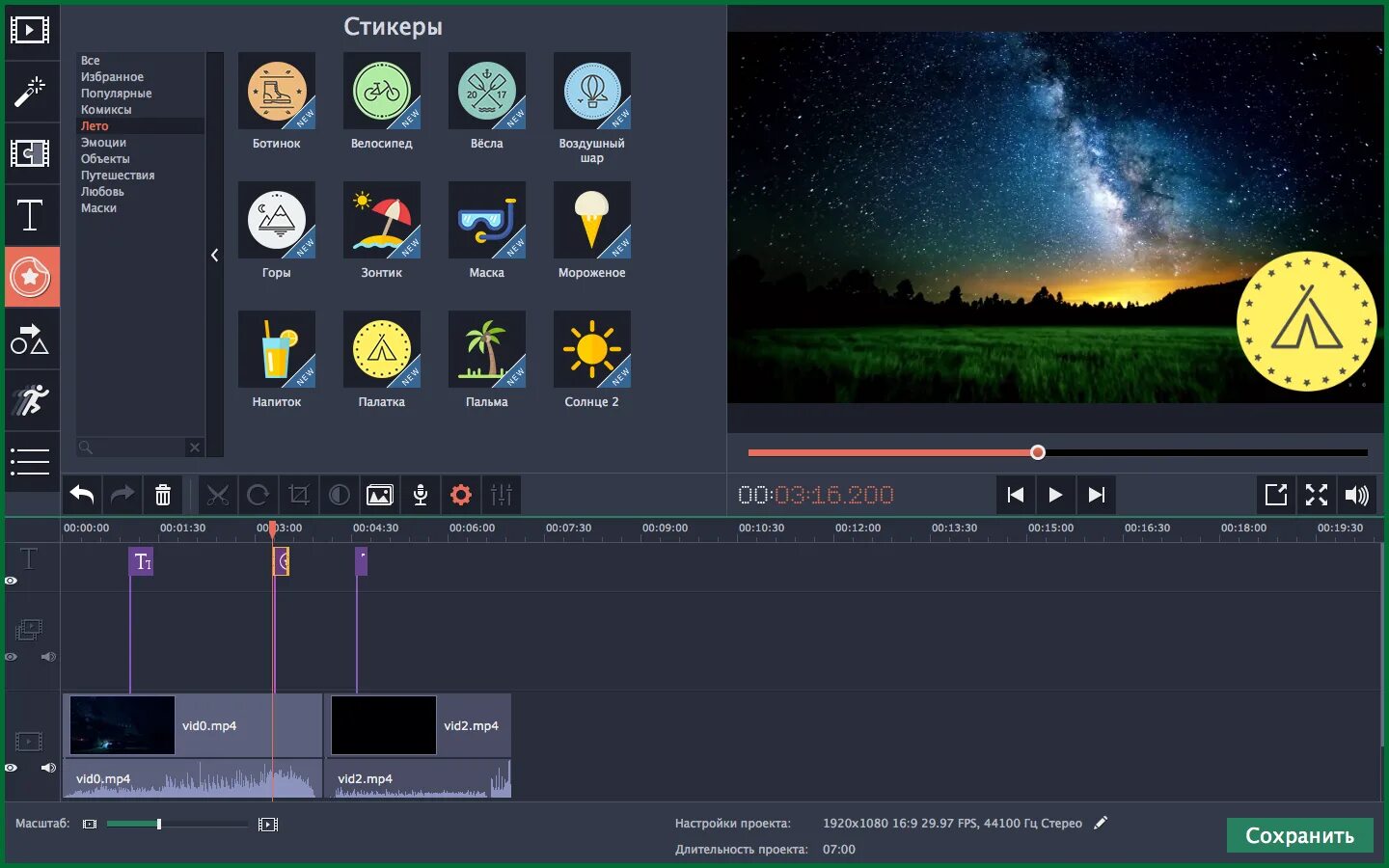Switch preview to full screen

1317,495
